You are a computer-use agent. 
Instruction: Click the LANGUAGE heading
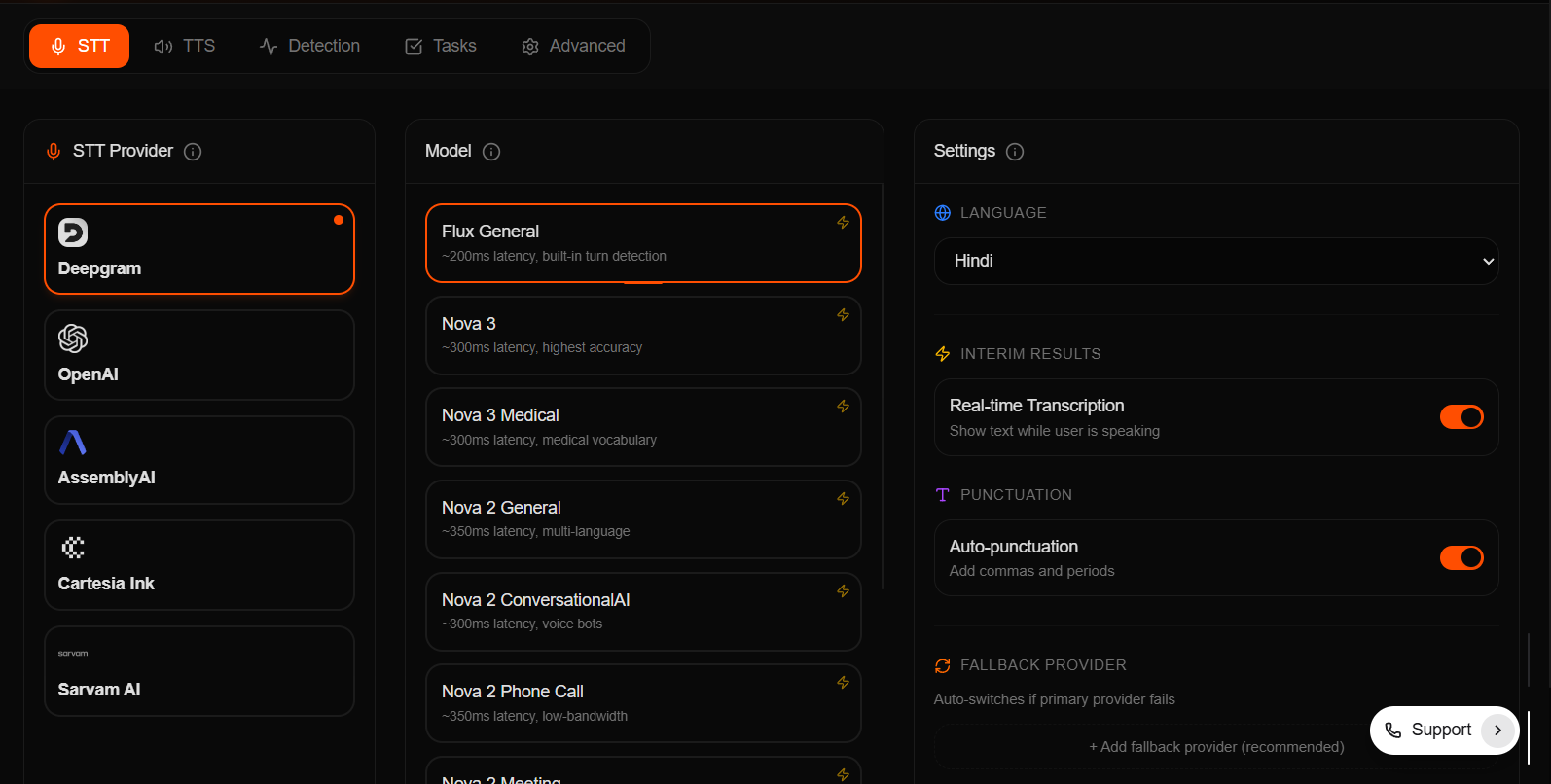coord(1003,213)
